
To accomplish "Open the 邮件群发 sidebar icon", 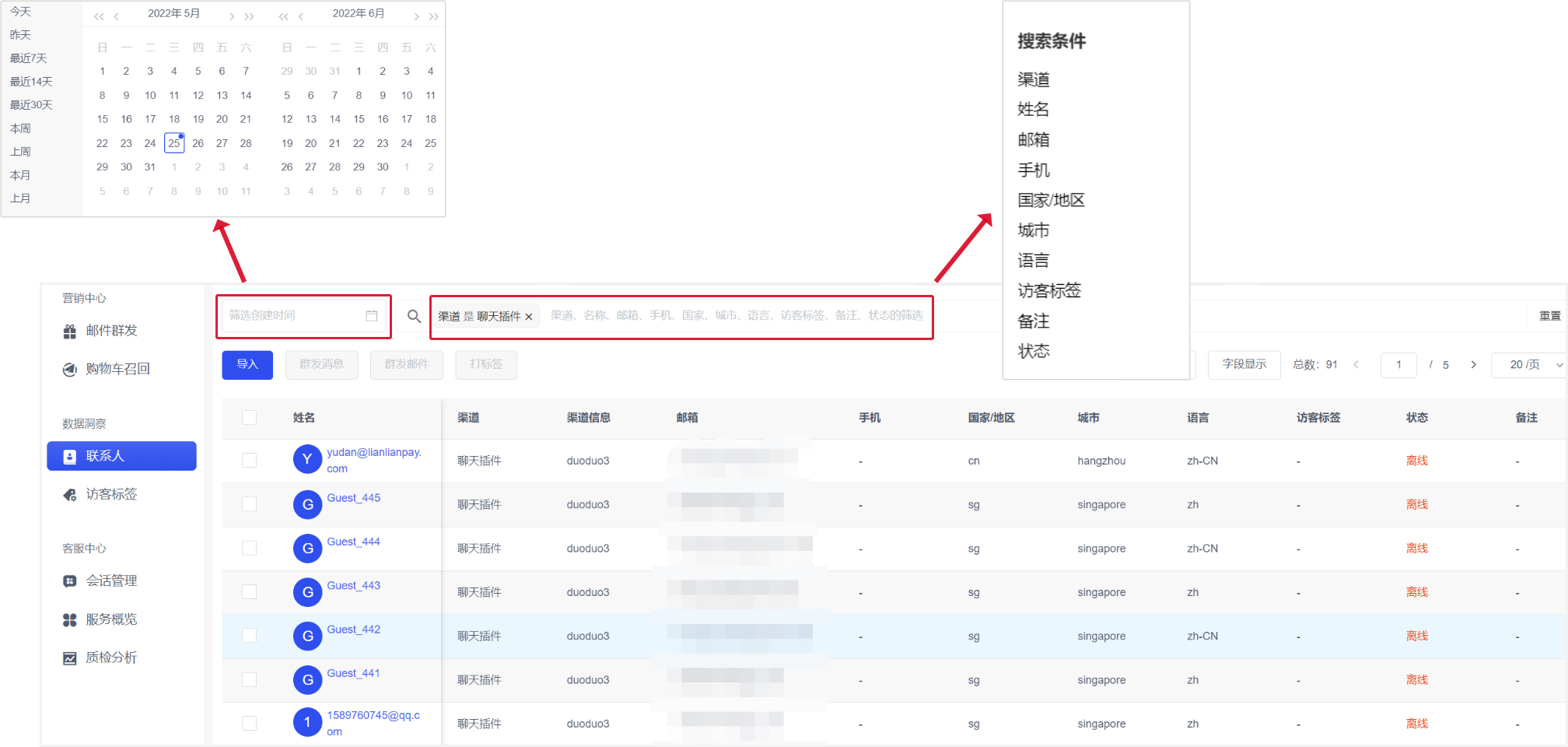I will click(70, 331).
